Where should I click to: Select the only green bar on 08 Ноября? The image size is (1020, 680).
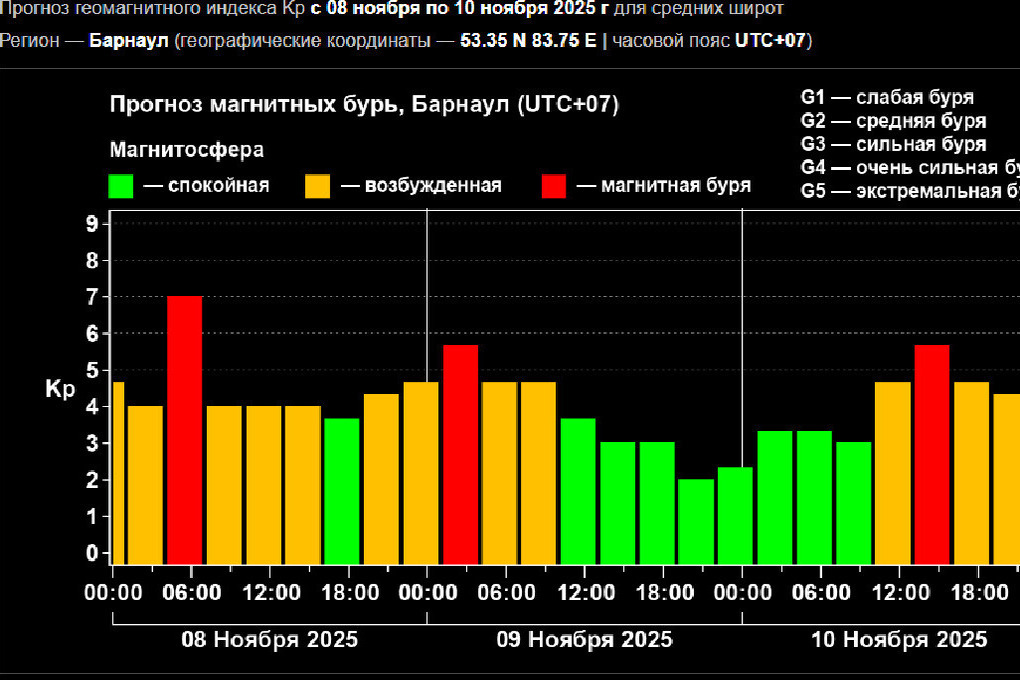(342, 491)
